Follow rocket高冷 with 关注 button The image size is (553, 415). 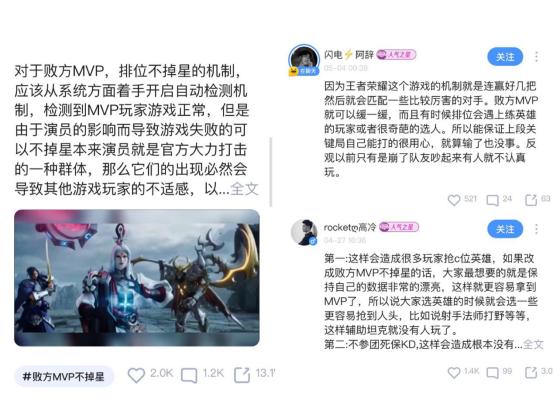pyautogui.click(x=505, y=229)
